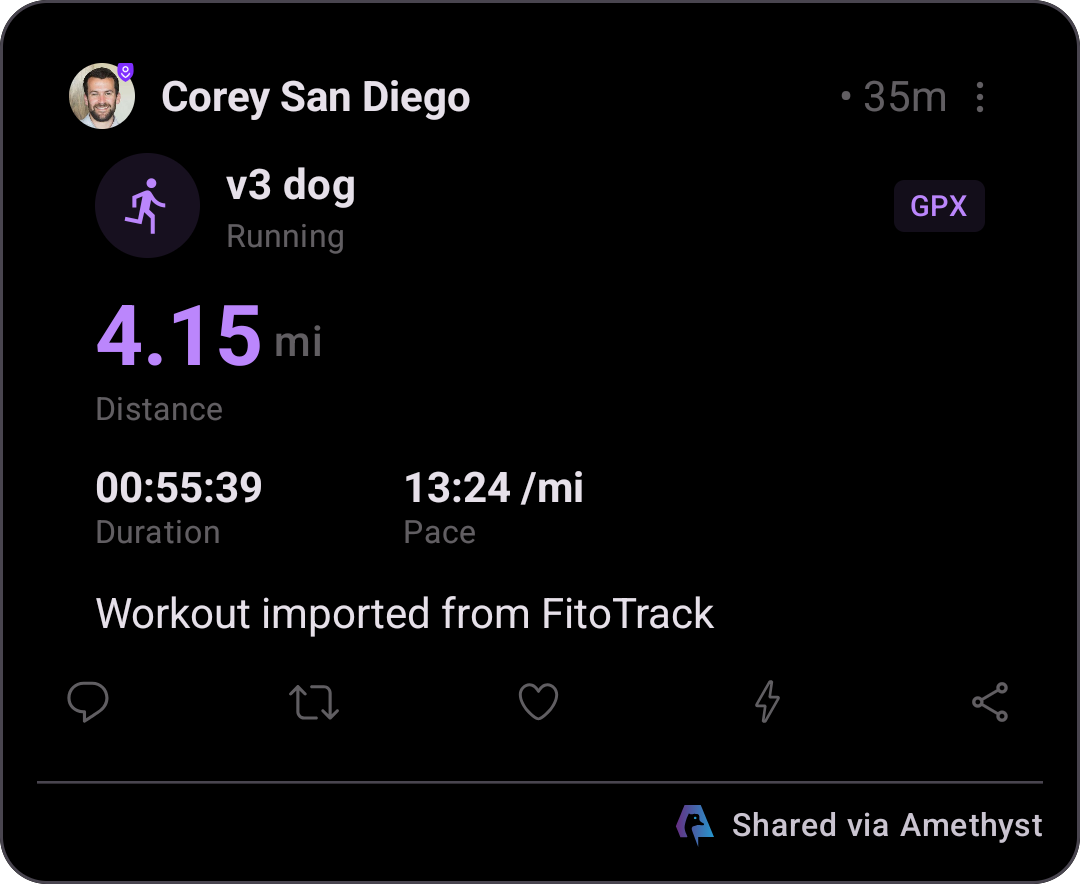Click the Workout imported from FitoTrack text
The image size is (1080, 884).
coord(405,613)
